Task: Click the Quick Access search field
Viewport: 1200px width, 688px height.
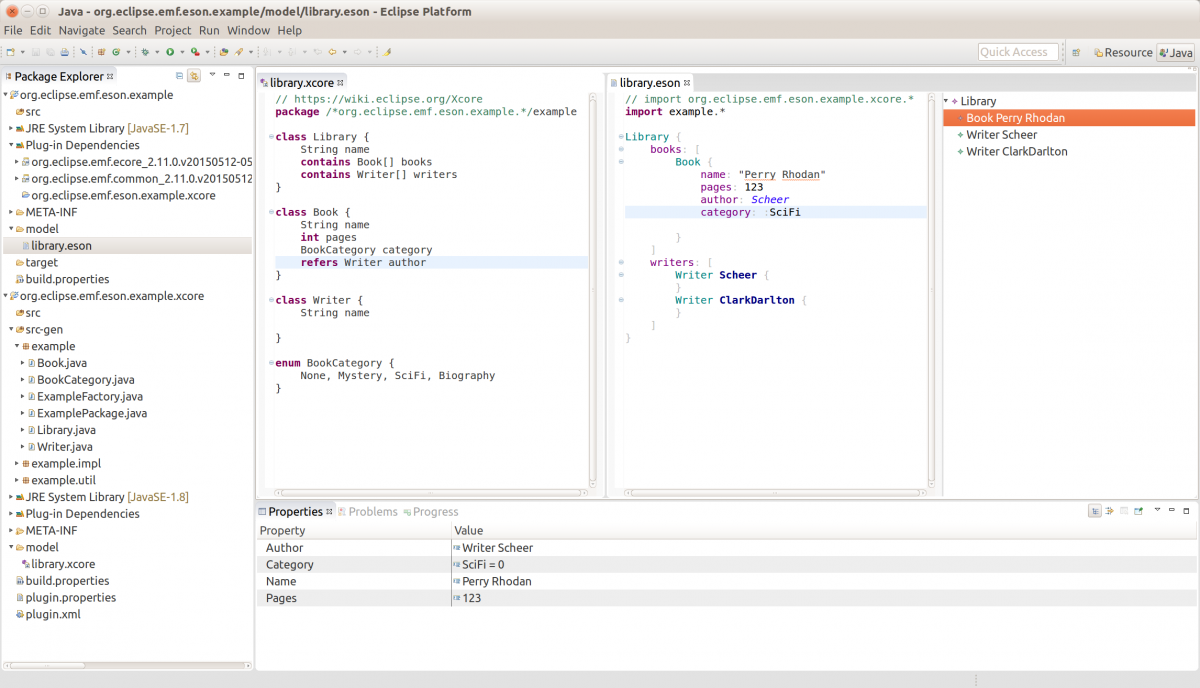Action: 1017,52
